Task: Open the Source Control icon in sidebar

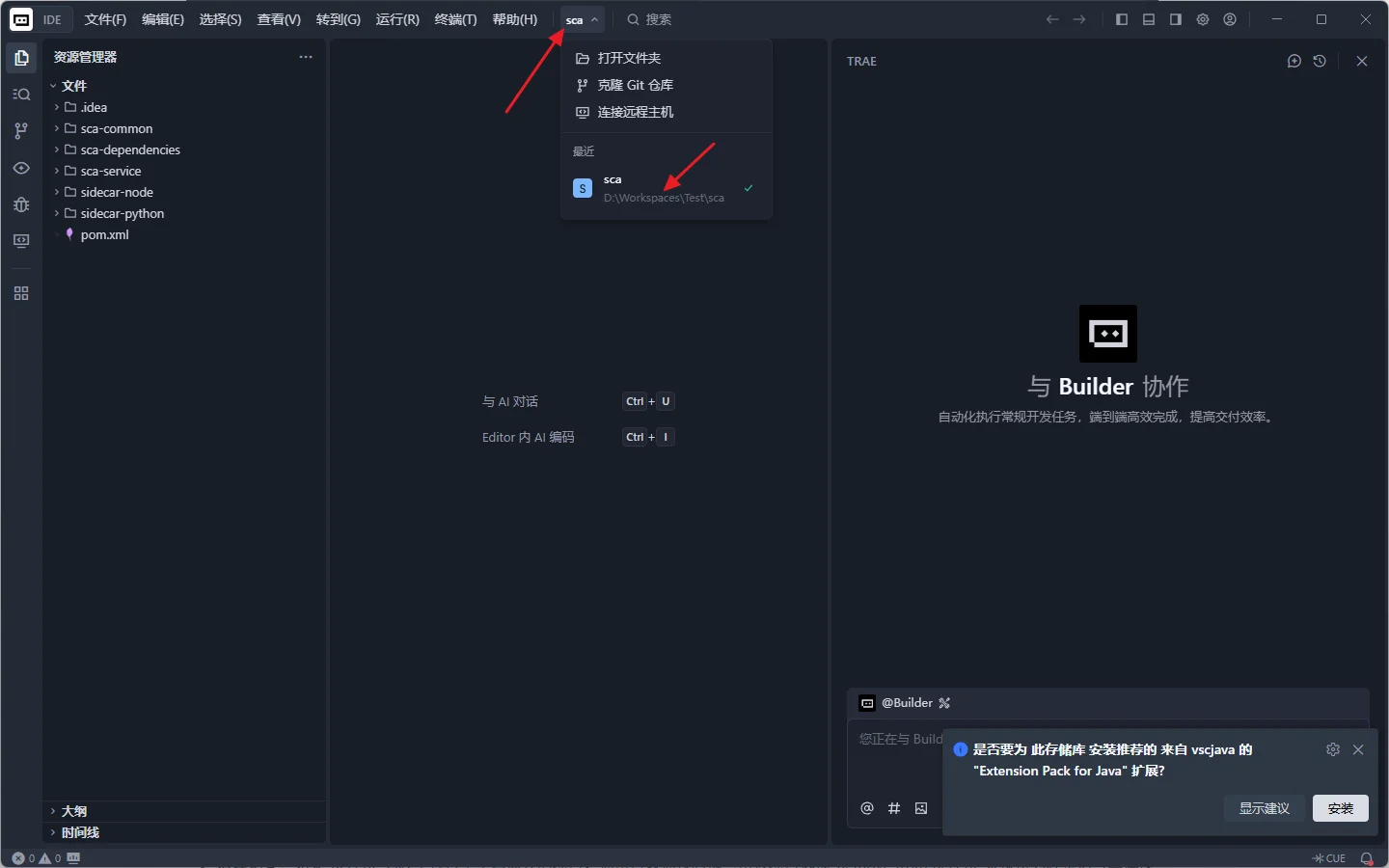Action: [21, 131]
